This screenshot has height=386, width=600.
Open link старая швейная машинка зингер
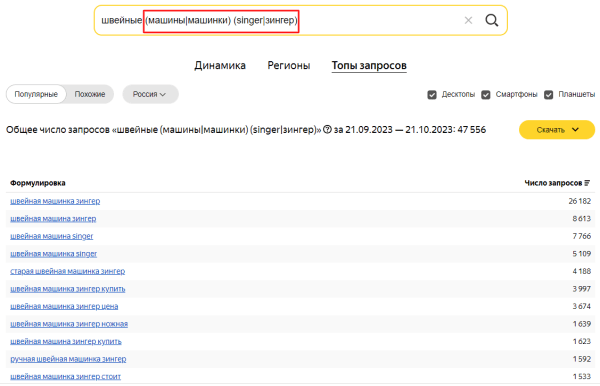pyautogui.click(x=67, y=271)
